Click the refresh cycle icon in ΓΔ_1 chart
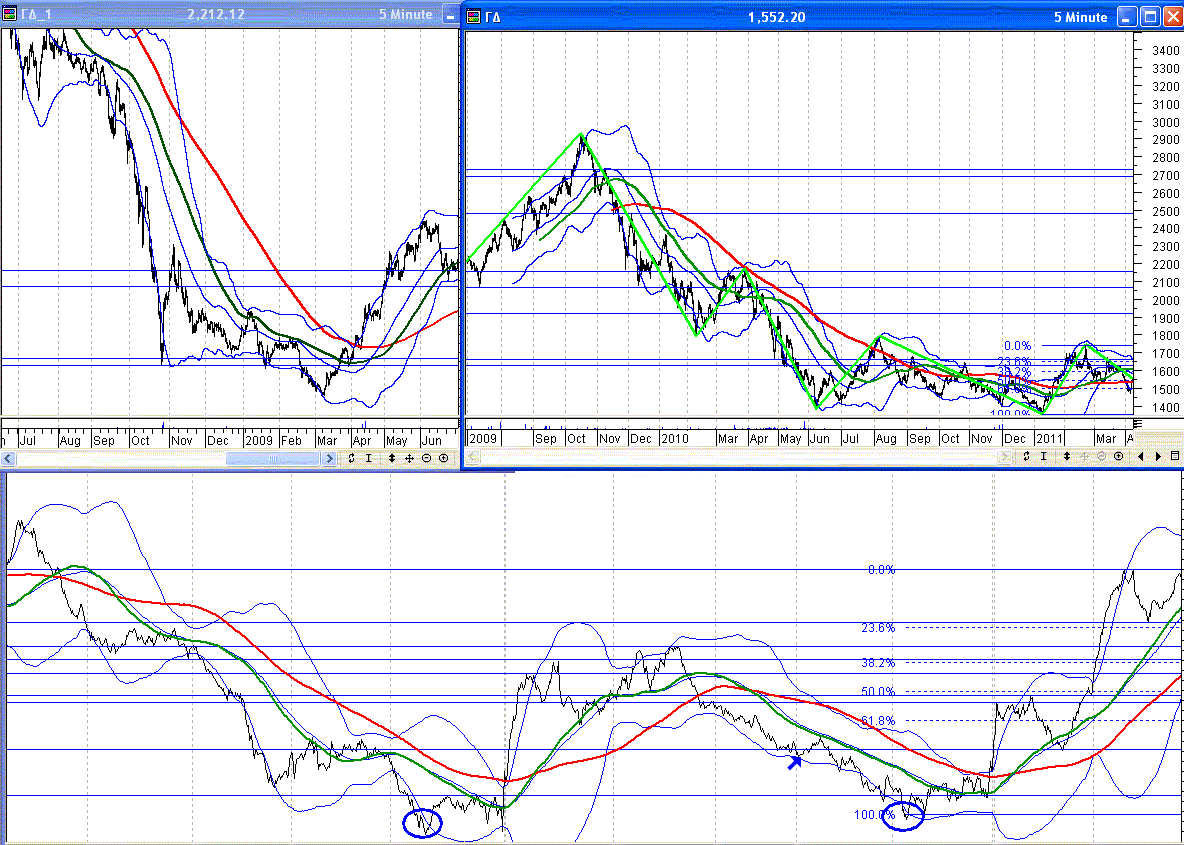1184x845 pixels. click(x=351, y=458)
